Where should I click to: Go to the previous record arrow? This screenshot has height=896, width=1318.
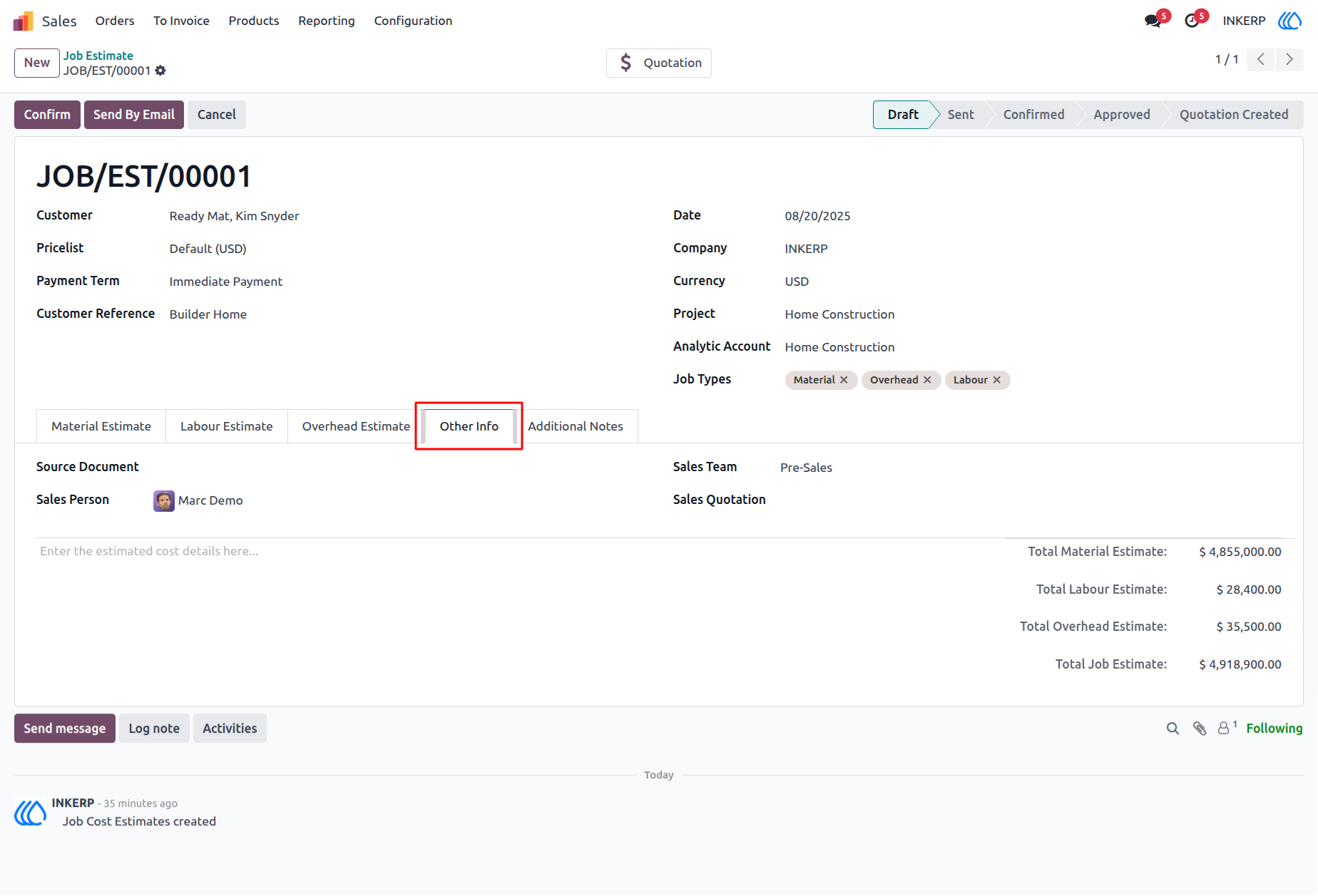tap(1261, 59)
